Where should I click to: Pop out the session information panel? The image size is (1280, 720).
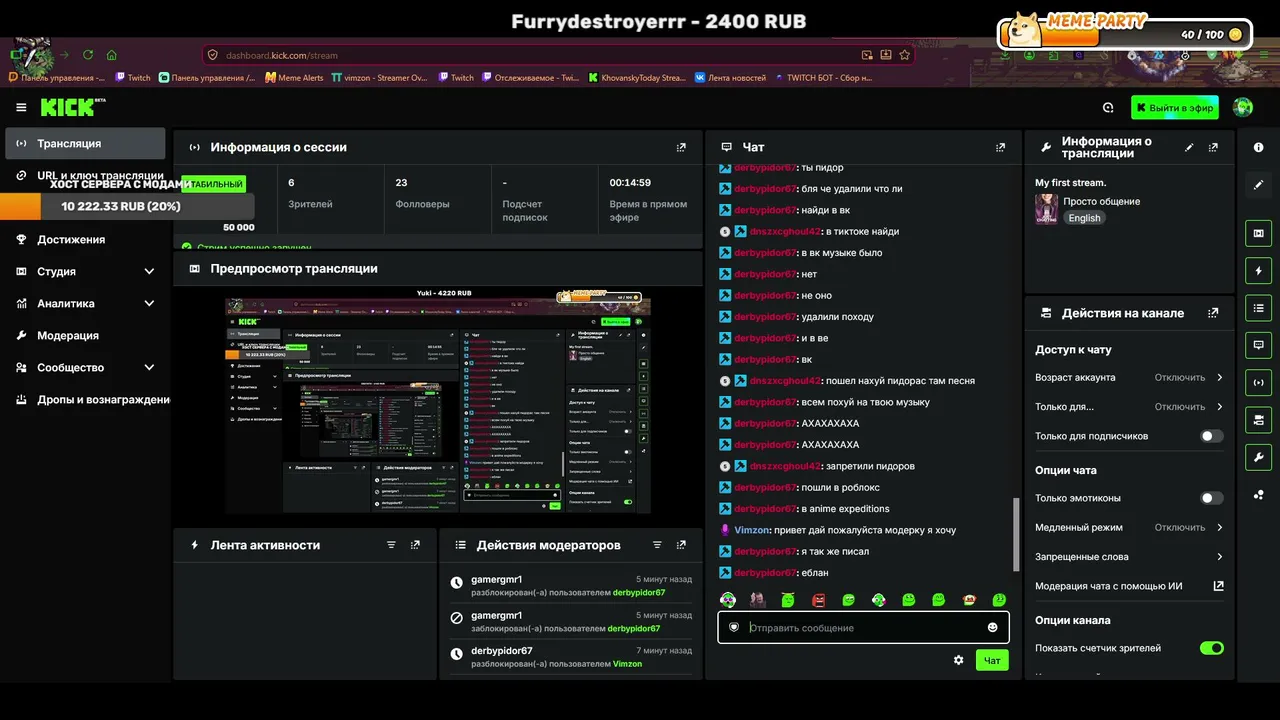pos(681,147)
